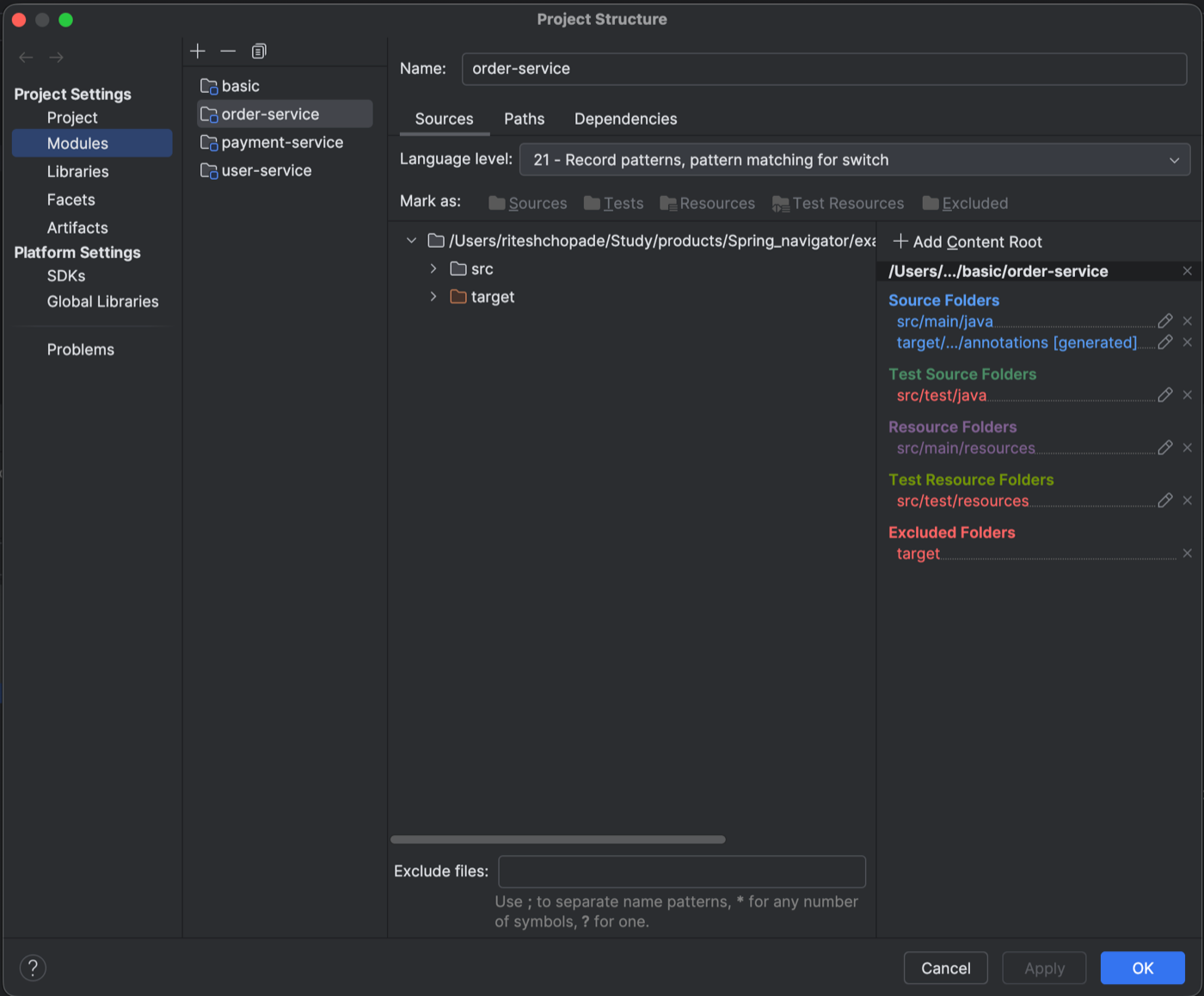Viewport: 1204px width, 996px height.
Task: Click Add Content Root
Action: pyautogui.click(x=967, y=242)
